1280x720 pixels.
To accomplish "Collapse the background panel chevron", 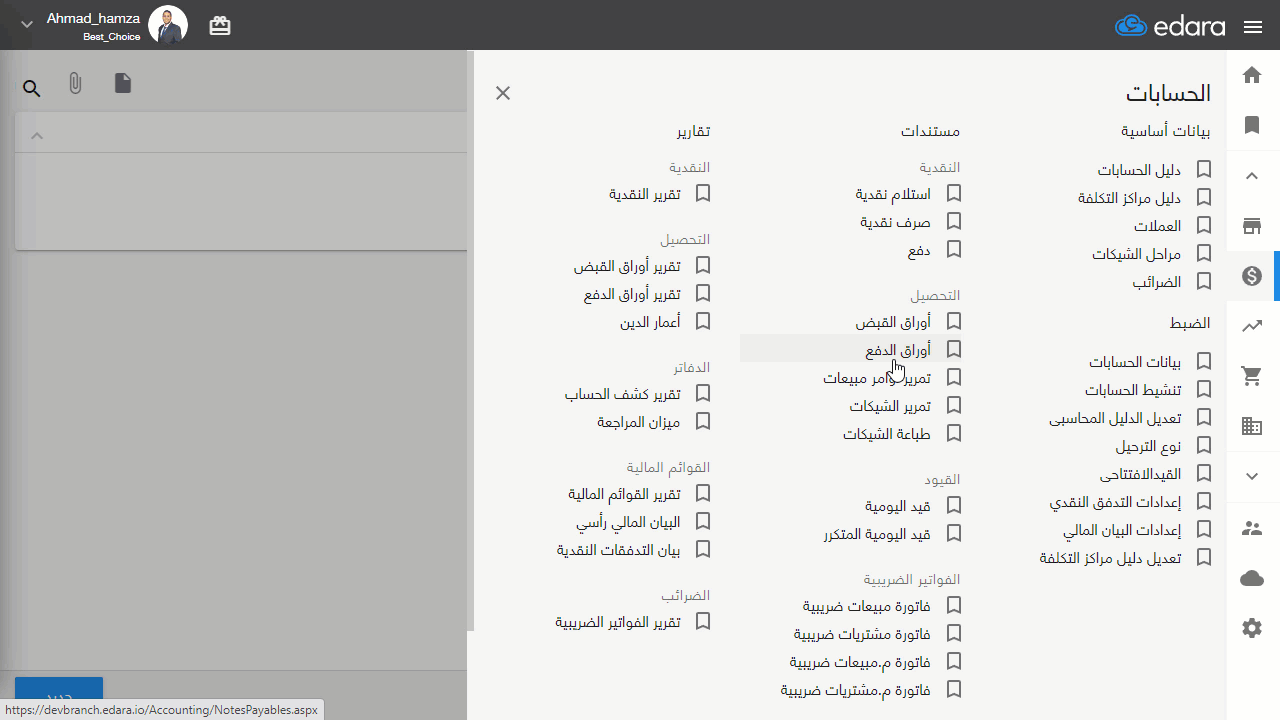I will click(37, 135).
